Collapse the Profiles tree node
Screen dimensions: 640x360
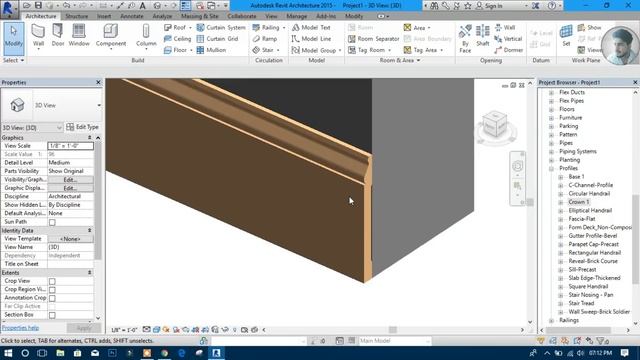click(551, 169)
